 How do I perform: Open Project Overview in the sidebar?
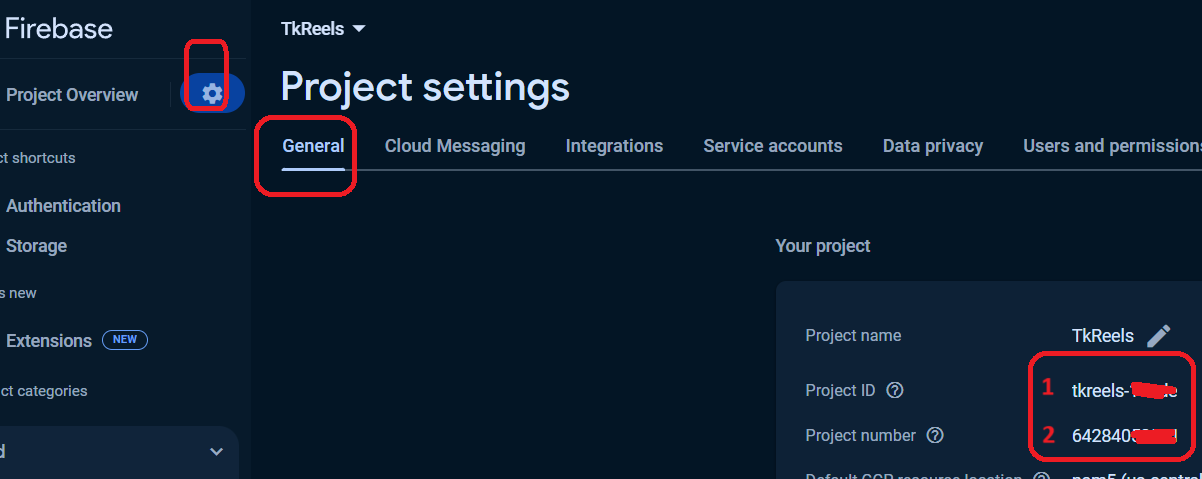point(72,95)
